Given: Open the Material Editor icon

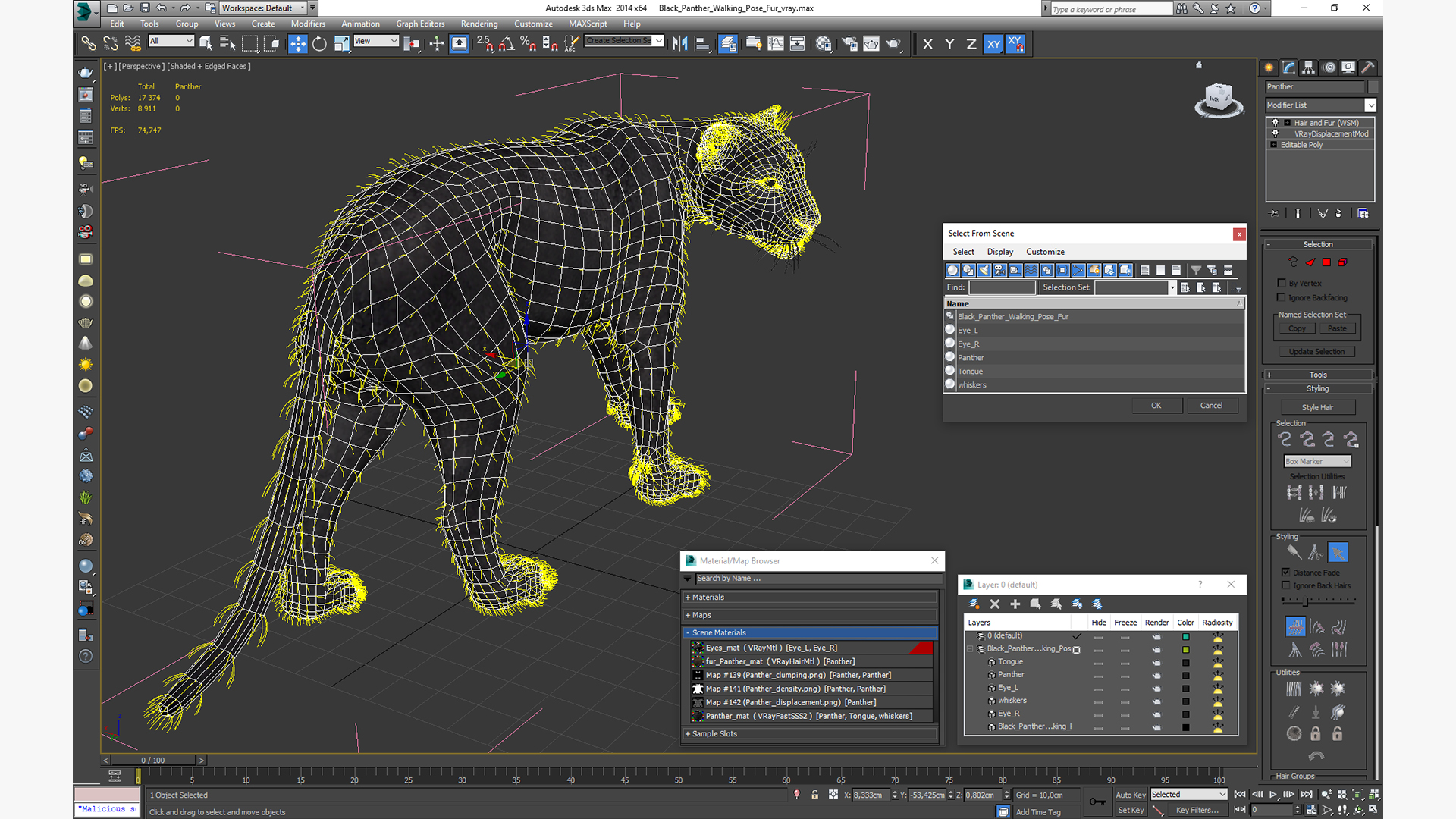Looking at the screenshot, I should click(x=824, y=44).
